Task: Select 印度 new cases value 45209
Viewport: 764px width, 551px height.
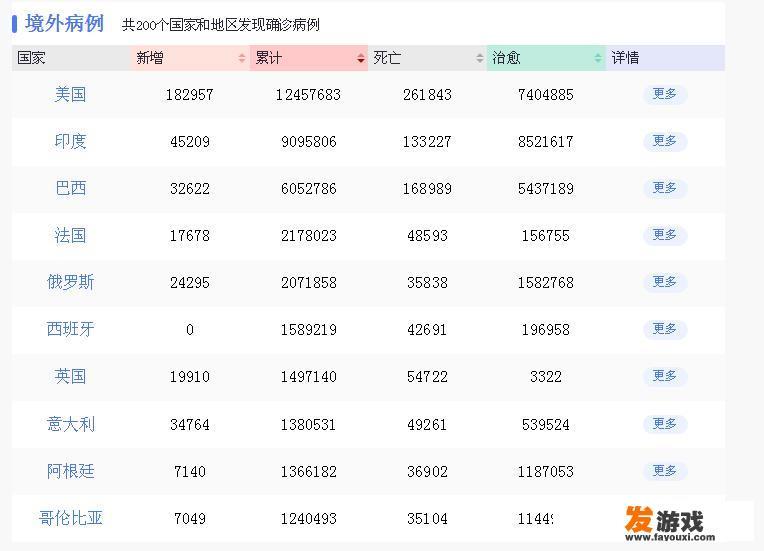Action: 190,142
